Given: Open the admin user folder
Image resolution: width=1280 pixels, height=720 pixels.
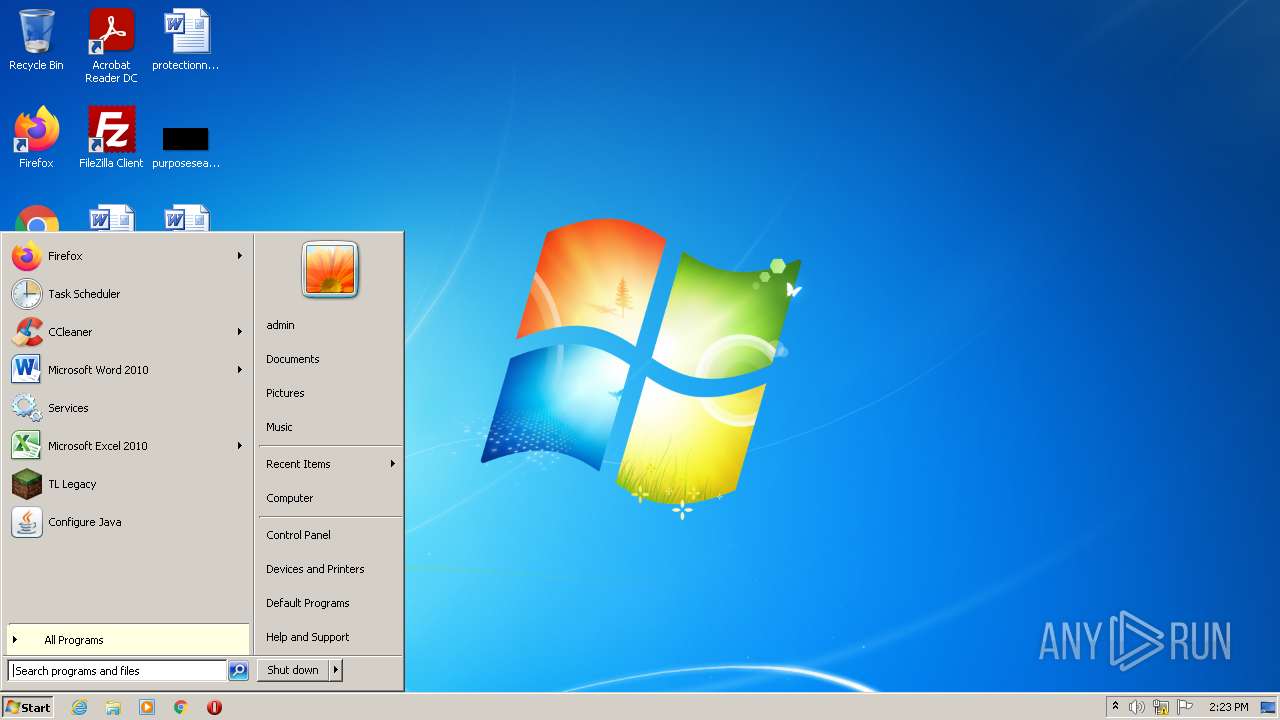Looking at the screenshot, I should coord(280,325).
